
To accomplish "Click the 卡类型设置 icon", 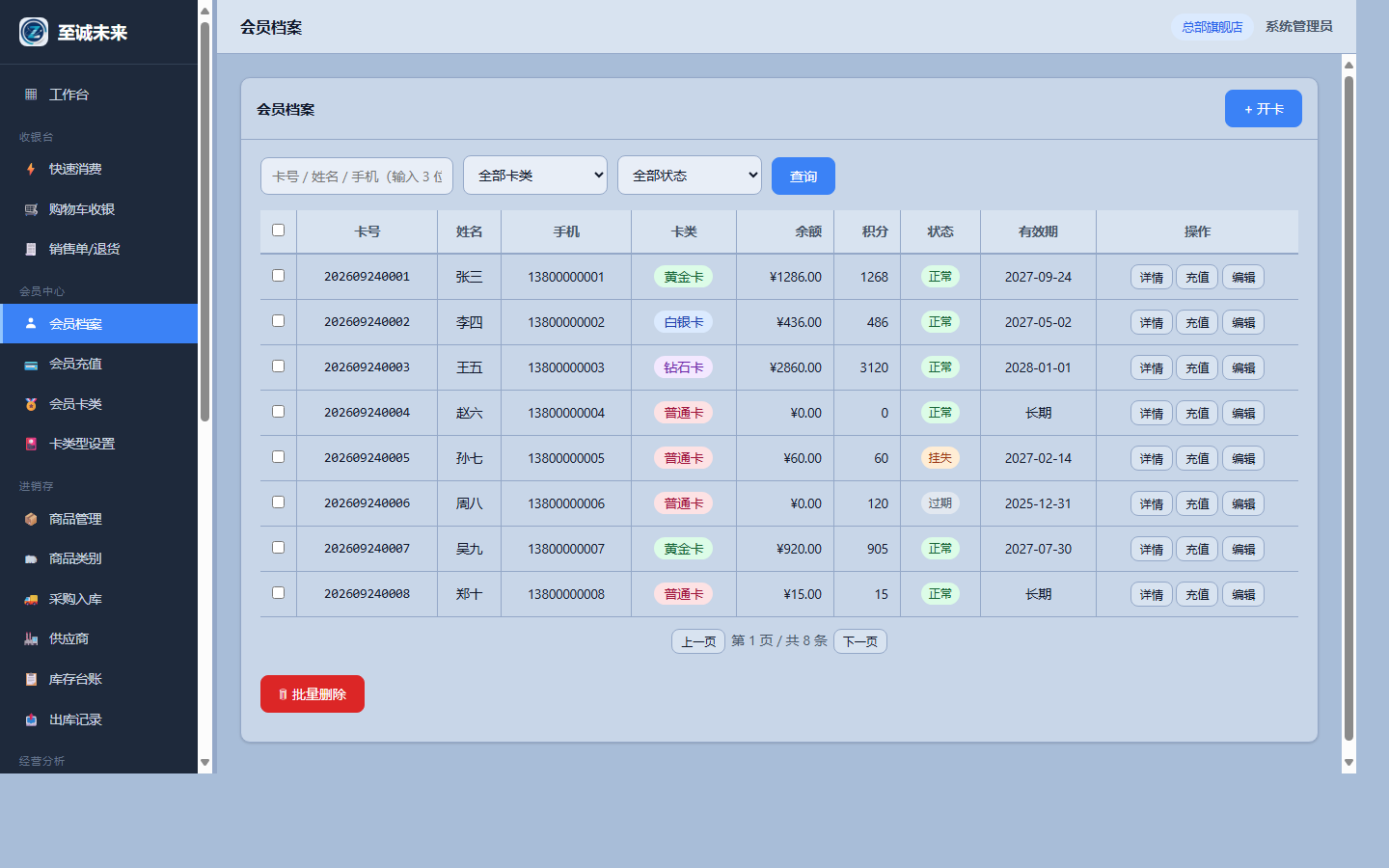I will (x=31, y=444).
